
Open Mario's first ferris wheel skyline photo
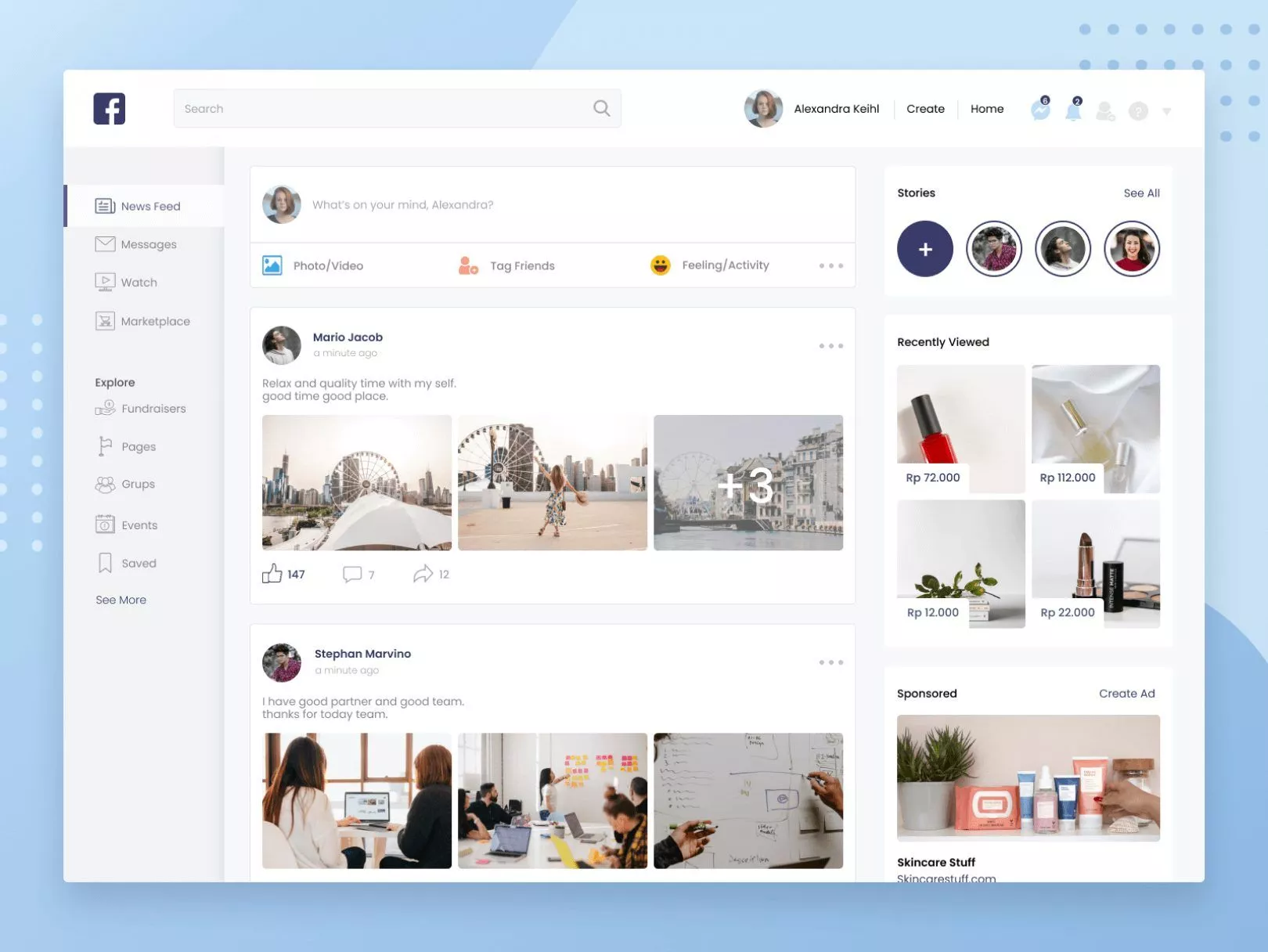click(357, 482)
